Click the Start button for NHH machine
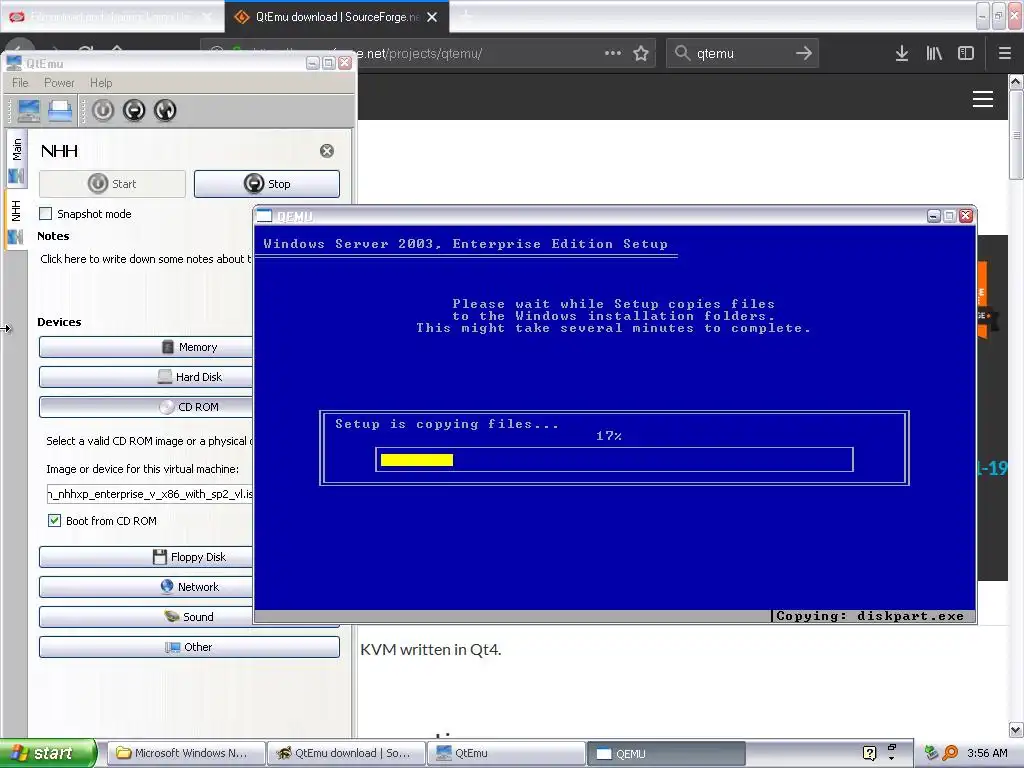Viewport: 1024px width, 768px height. click(x=112, y=184)
